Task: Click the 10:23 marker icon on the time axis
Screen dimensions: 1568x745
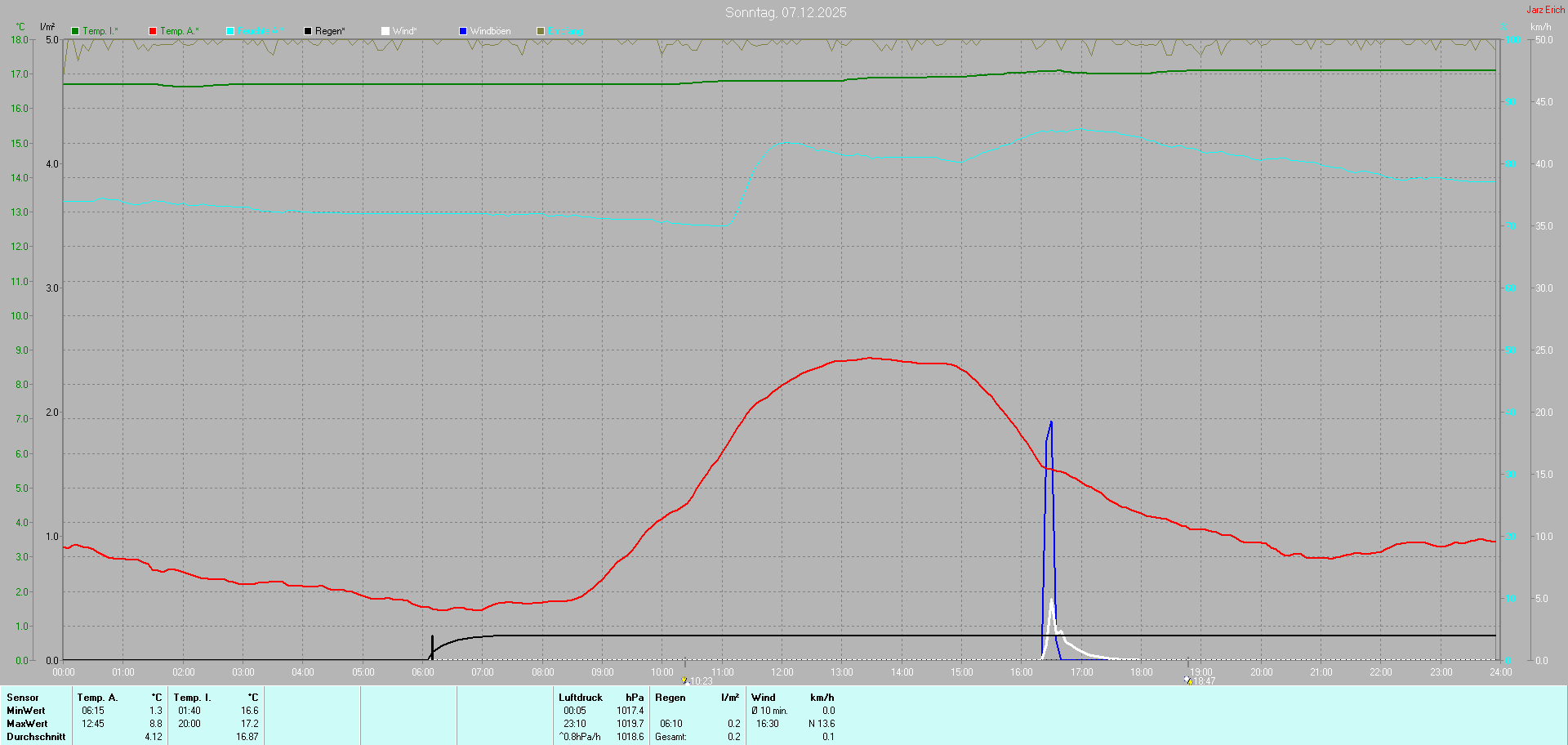Action: (x=684, y=680)
